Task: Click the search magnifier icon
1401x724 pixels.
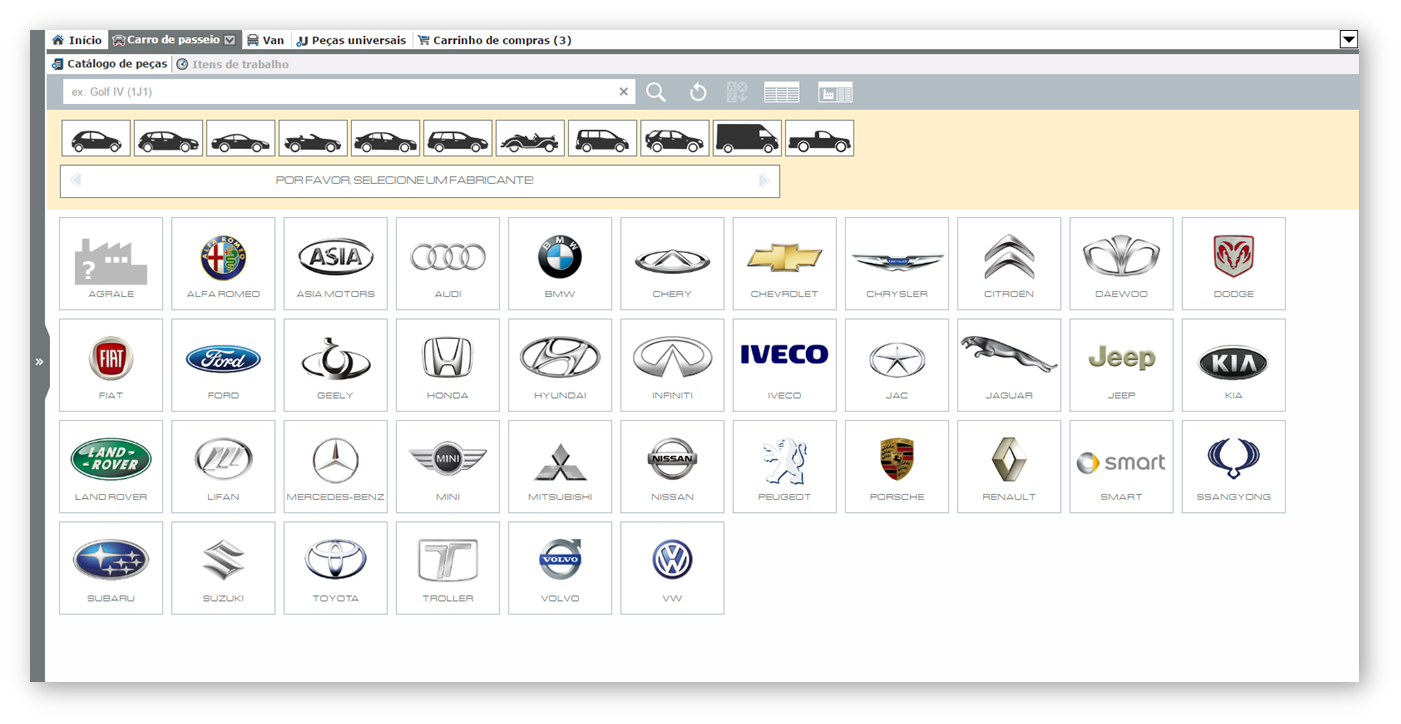Action: pos(656,92)
